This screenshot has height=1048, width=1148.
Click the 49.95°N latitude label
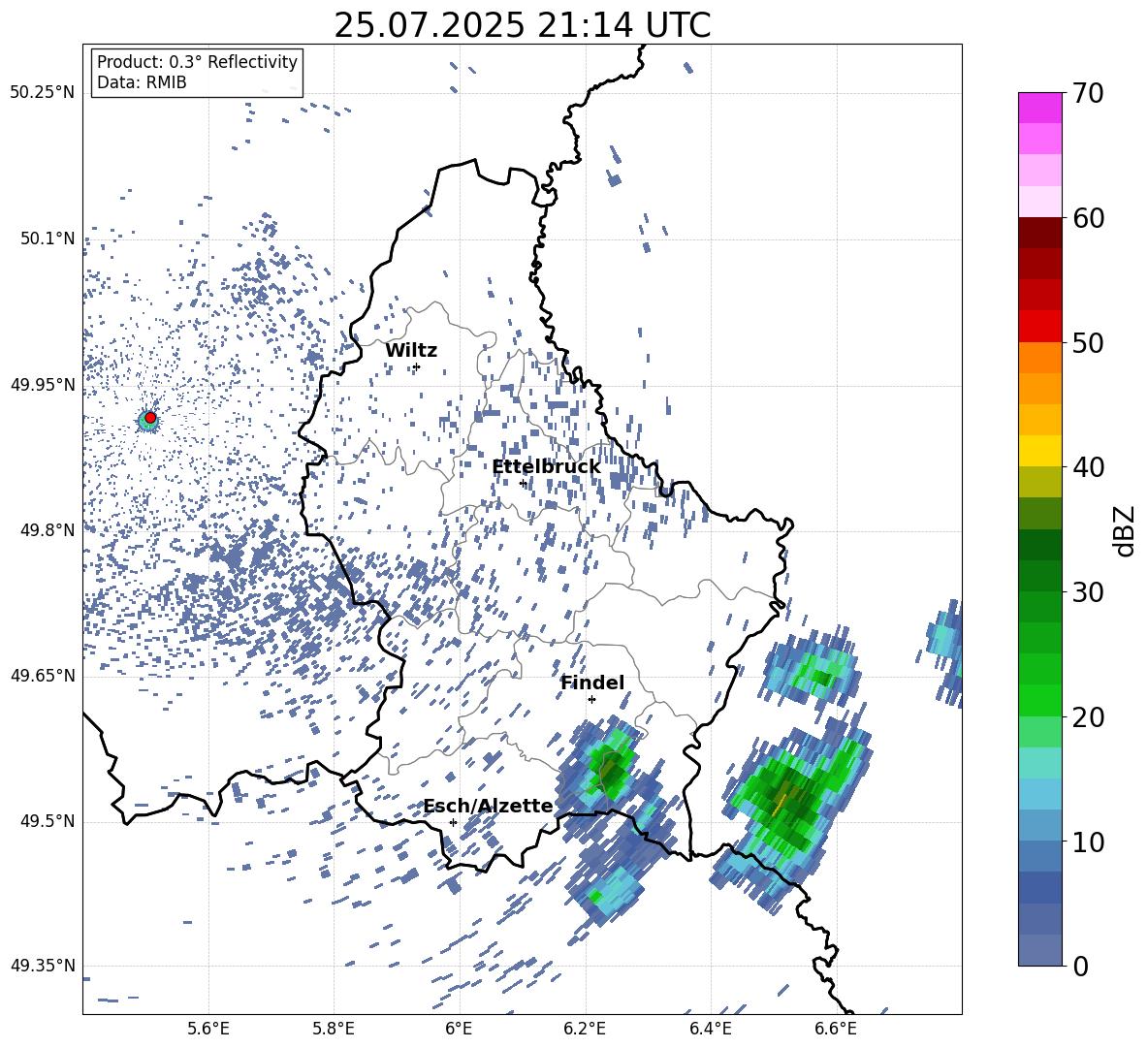[43, 385]
